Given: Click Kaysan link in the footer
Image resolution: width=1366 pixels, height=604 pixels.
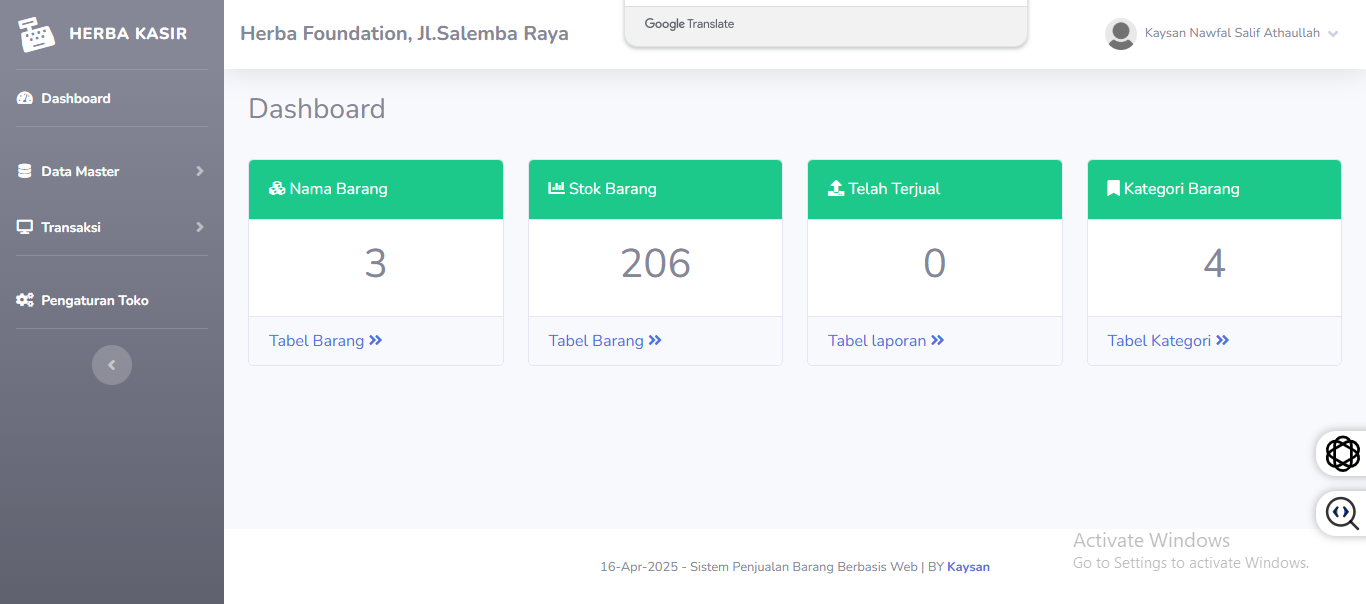Looking at the screenshot, I should (x=968, y=567).
